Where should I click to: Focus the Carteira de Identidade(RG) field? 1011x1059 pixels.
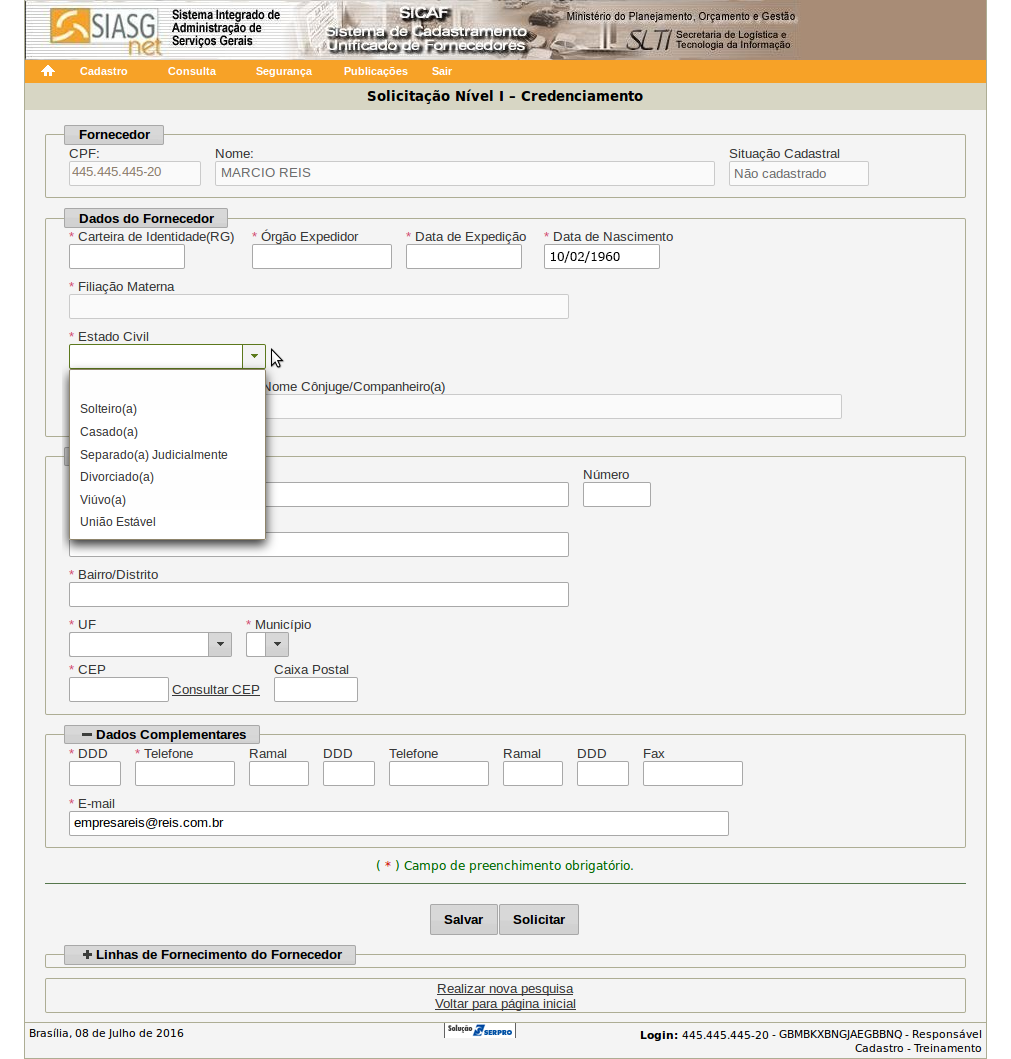coord(127,257)
